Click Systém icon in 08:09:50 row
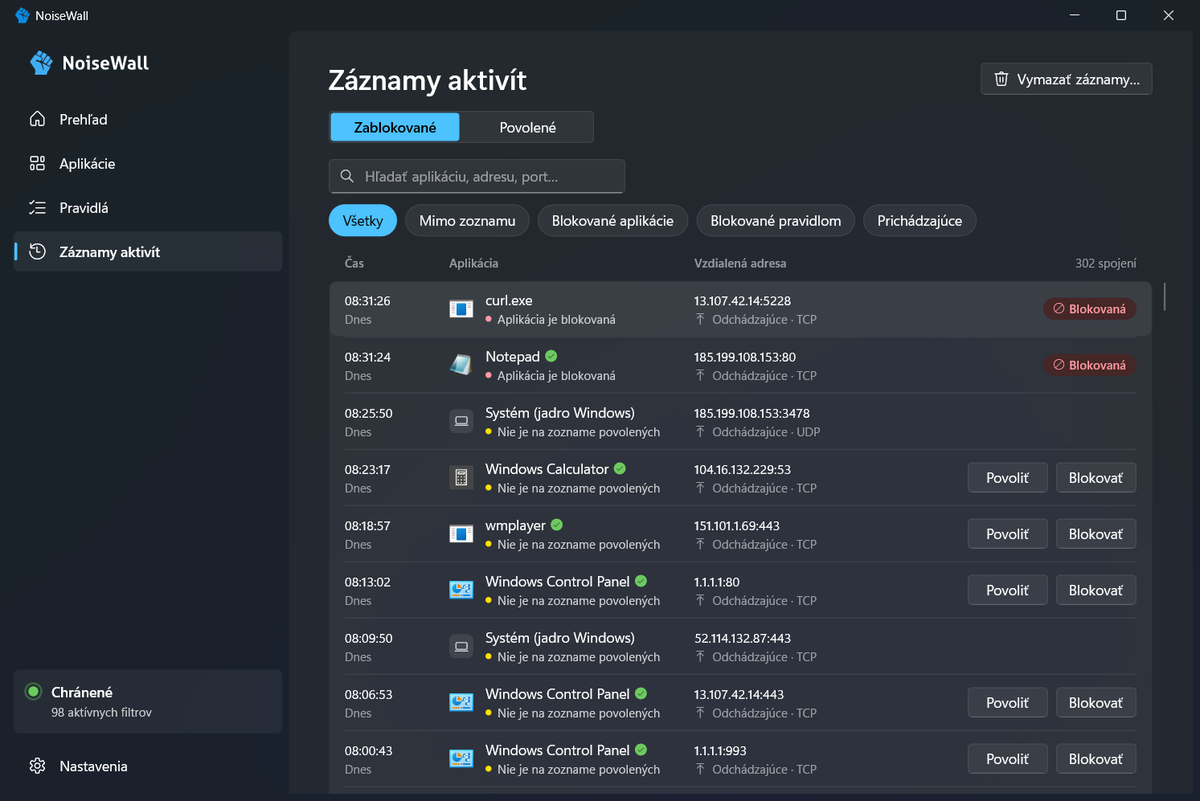Screen dimensions: 1200x801 click(x=461, y=646)
